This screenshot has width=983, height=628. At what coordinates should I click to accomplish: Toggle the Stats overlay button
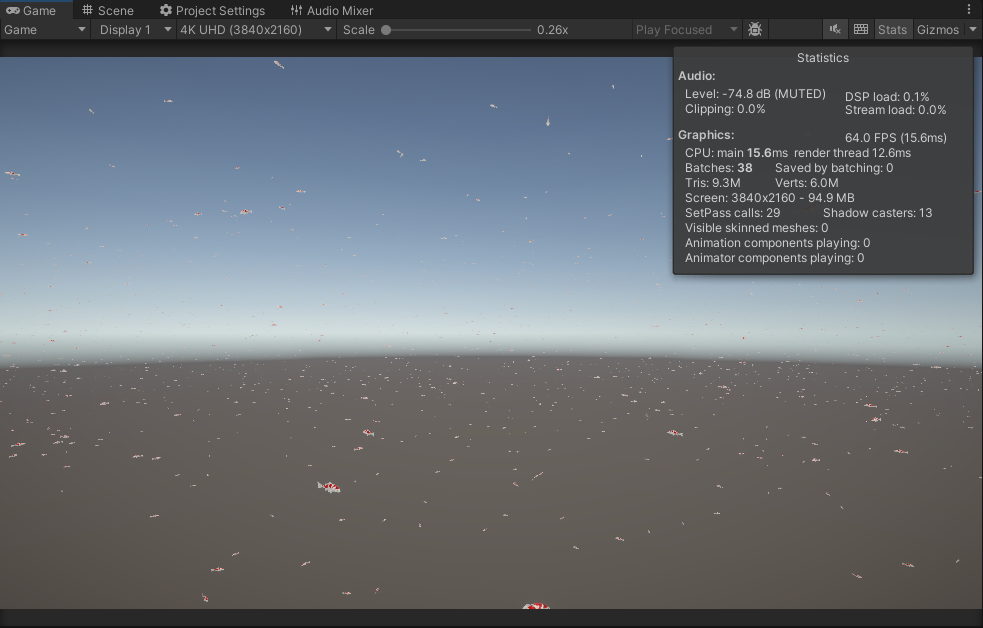pyautogui.click(x=892, y=29)
